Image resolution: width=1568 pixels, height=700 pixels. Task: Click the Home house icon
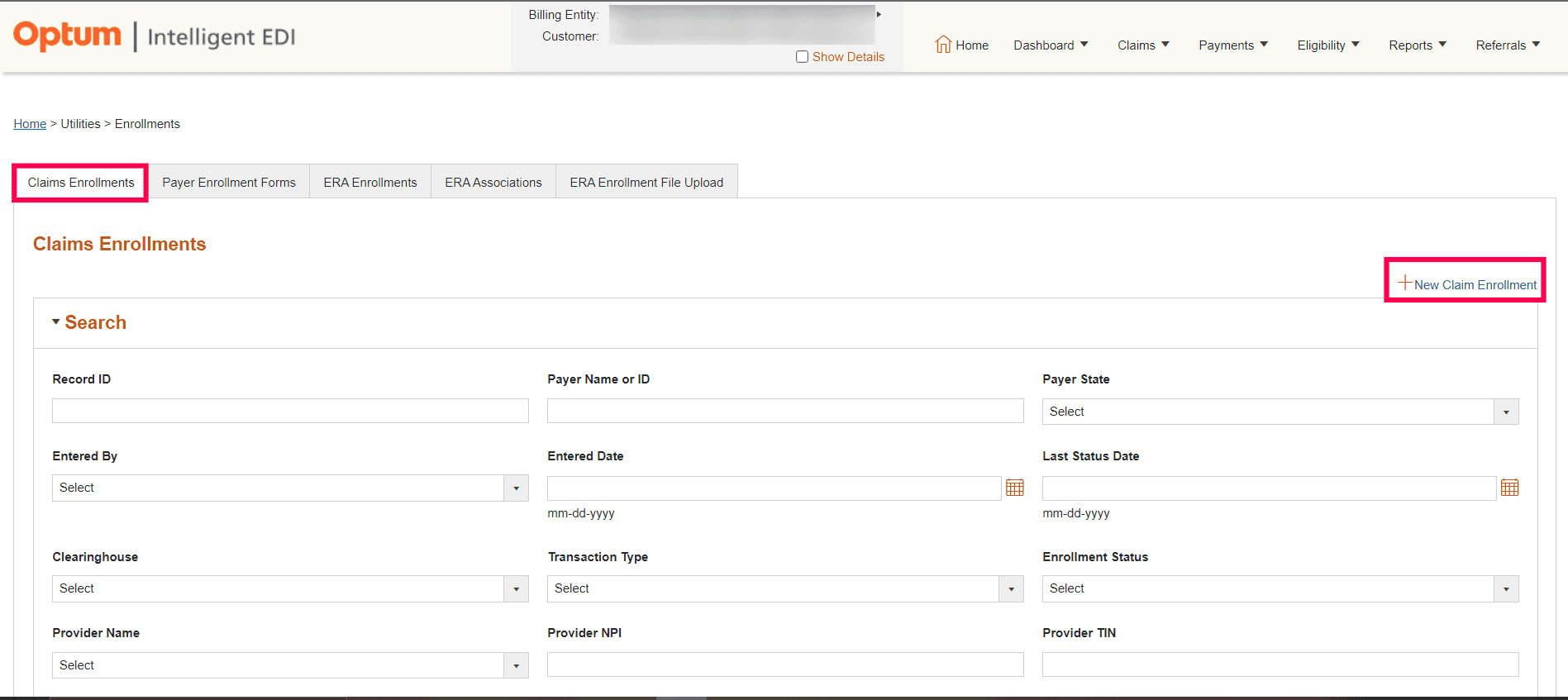coord(943,45)
